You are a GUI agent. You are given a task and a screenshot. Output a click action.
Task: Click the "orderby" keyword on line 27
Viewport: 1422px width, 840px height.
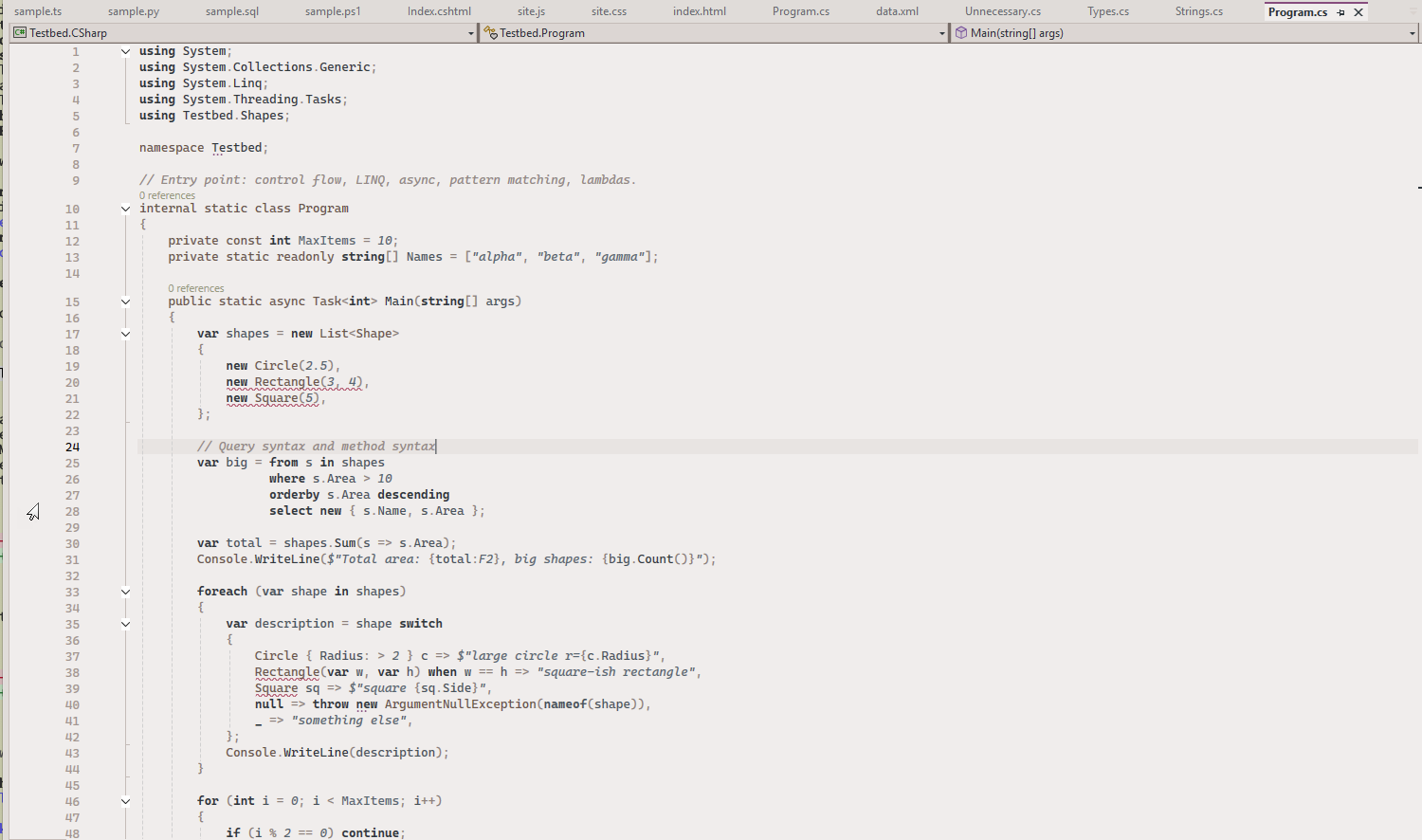pyautogui.click(x=294, y=495)
